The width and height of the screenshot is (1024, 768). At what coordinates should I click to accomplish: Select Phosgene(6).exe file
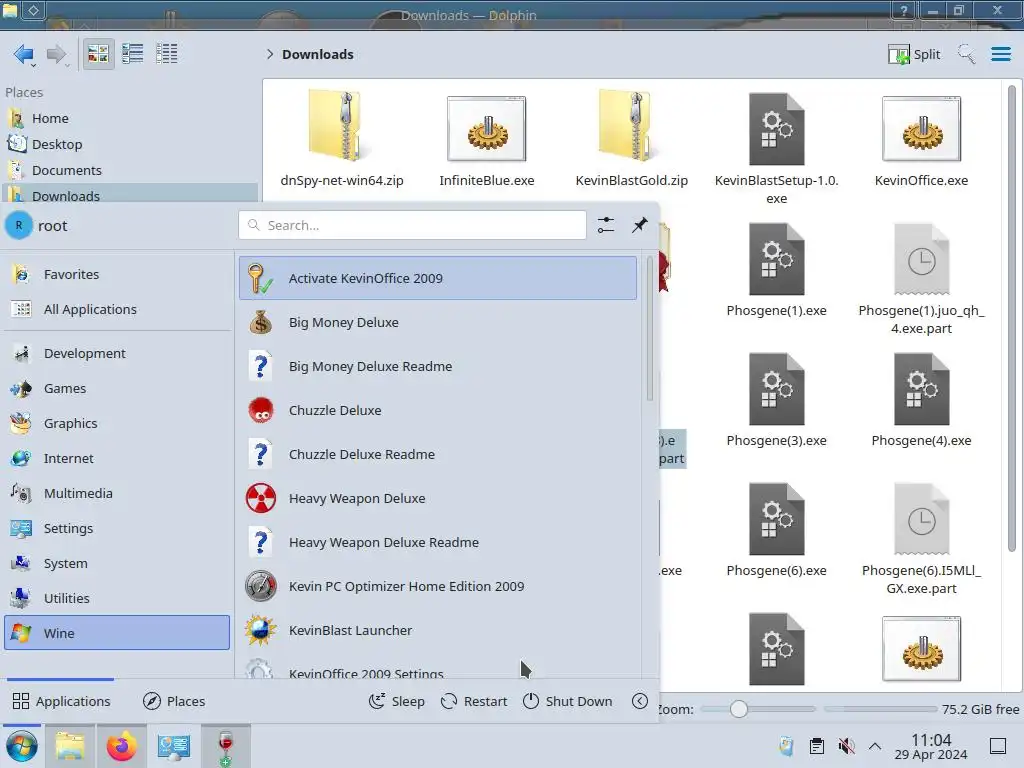[x=776, y=530]
